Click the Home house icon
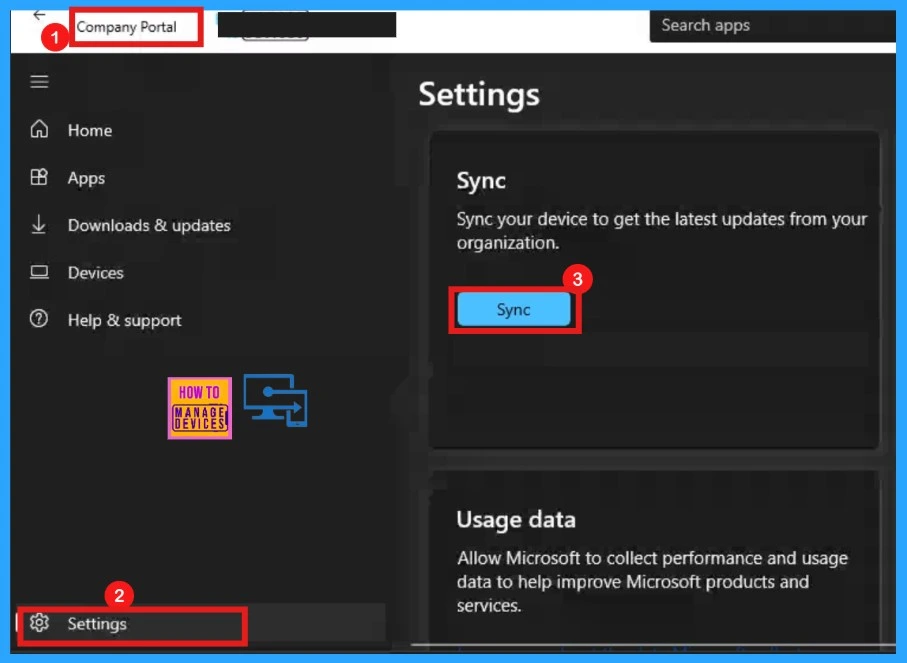Image resolution: width=907 pixels, height=663 pixels. (x=39, y=129)
